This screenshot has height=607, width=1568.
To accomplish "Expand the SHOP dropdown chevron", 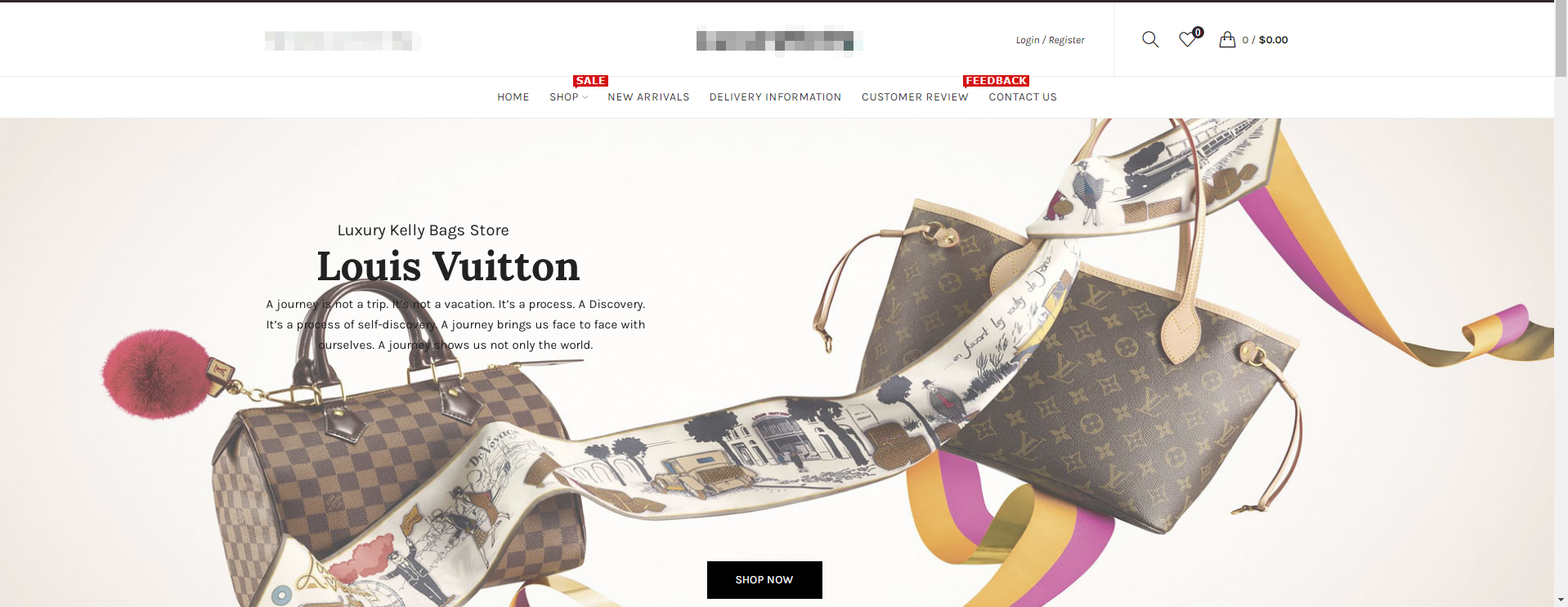I will (585, 97).
